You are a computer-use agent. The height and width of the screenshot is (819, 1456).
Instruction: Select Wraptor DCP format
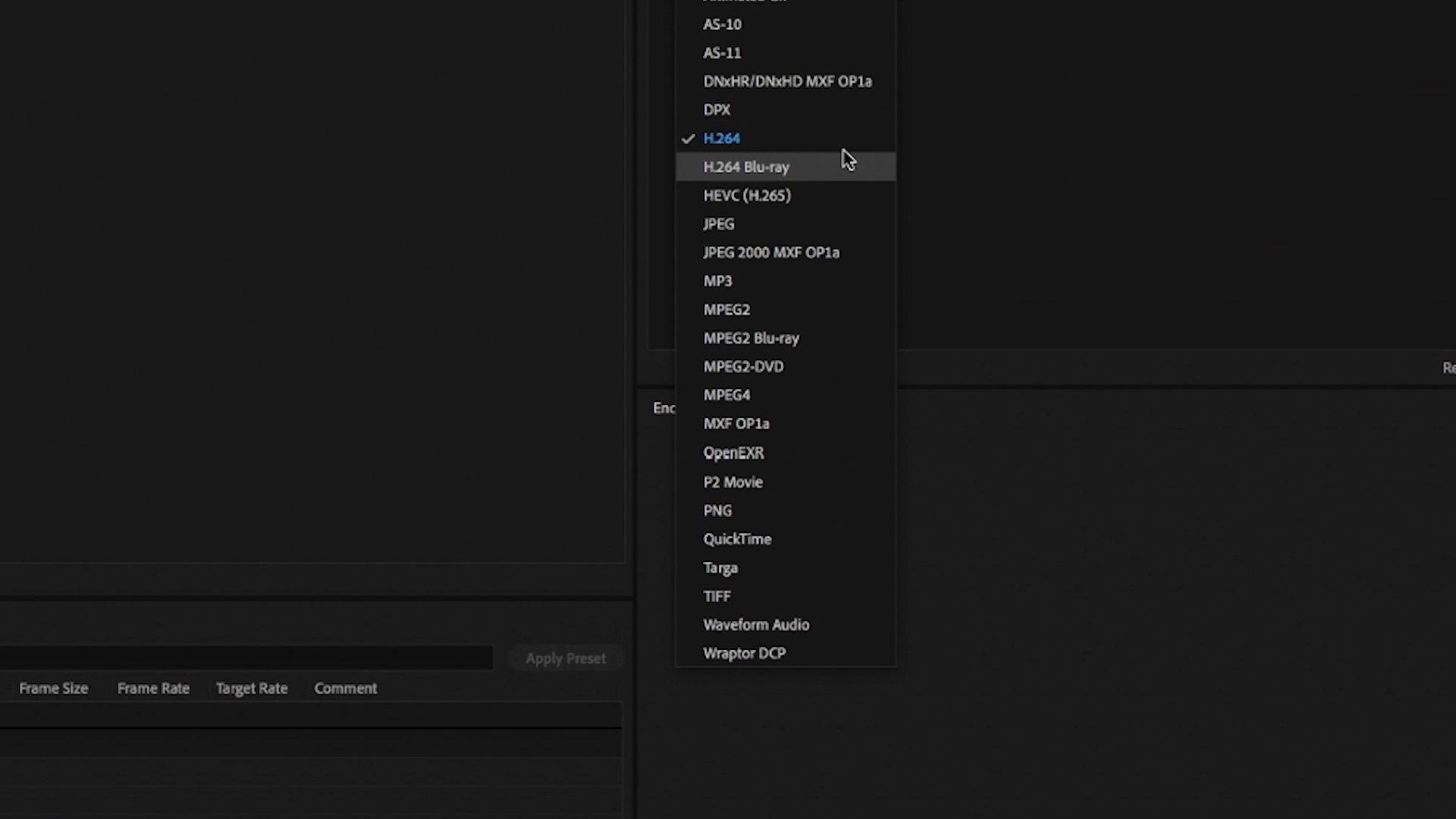click(786, 654)
